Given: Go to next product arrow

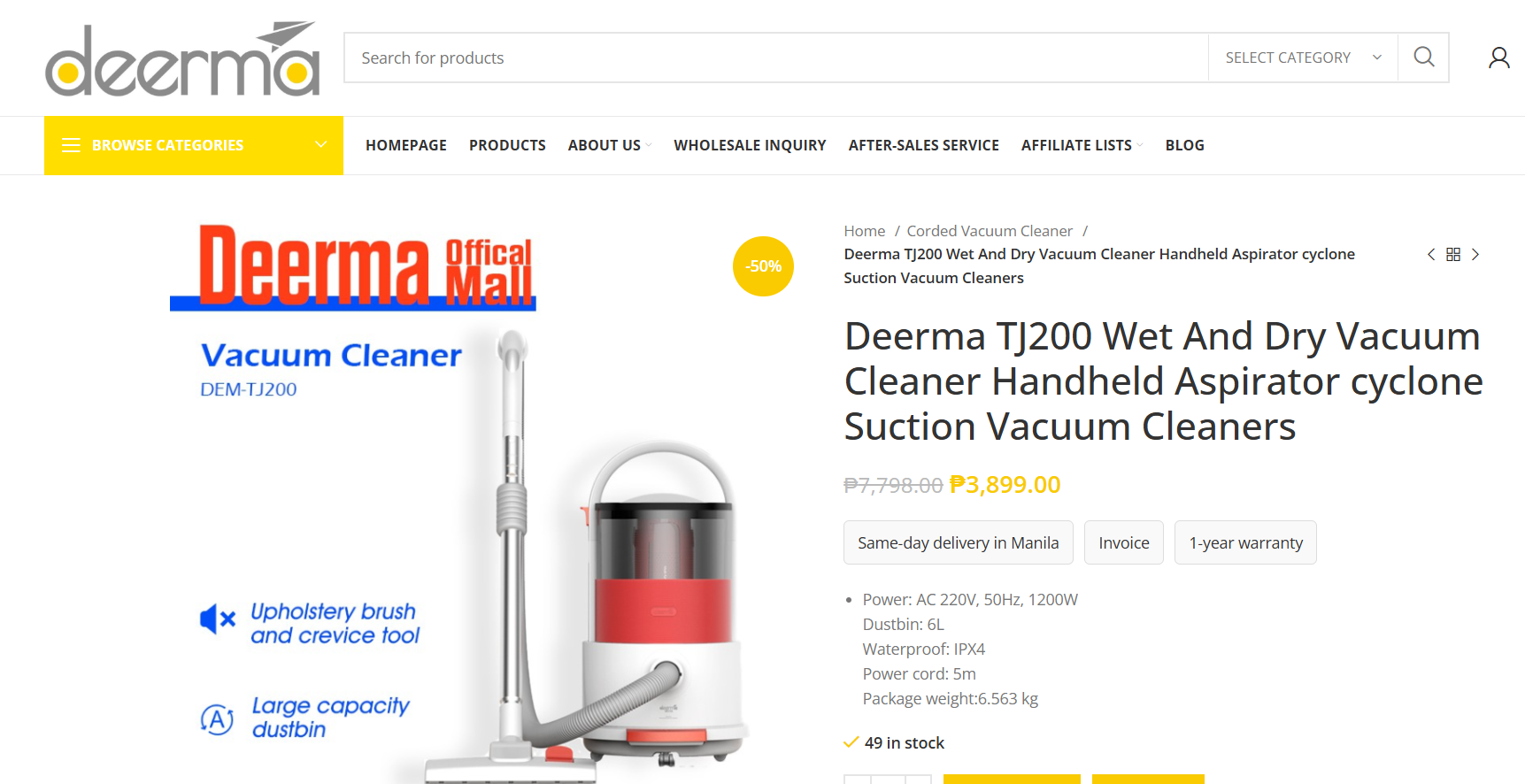Looking at the screenshot, I should coord(1475,255).
